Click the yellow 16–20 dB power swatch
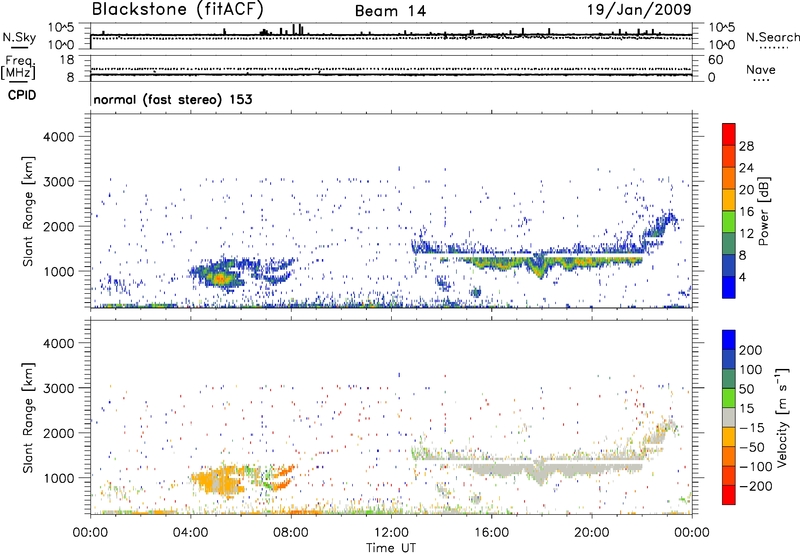 (729, 200)
